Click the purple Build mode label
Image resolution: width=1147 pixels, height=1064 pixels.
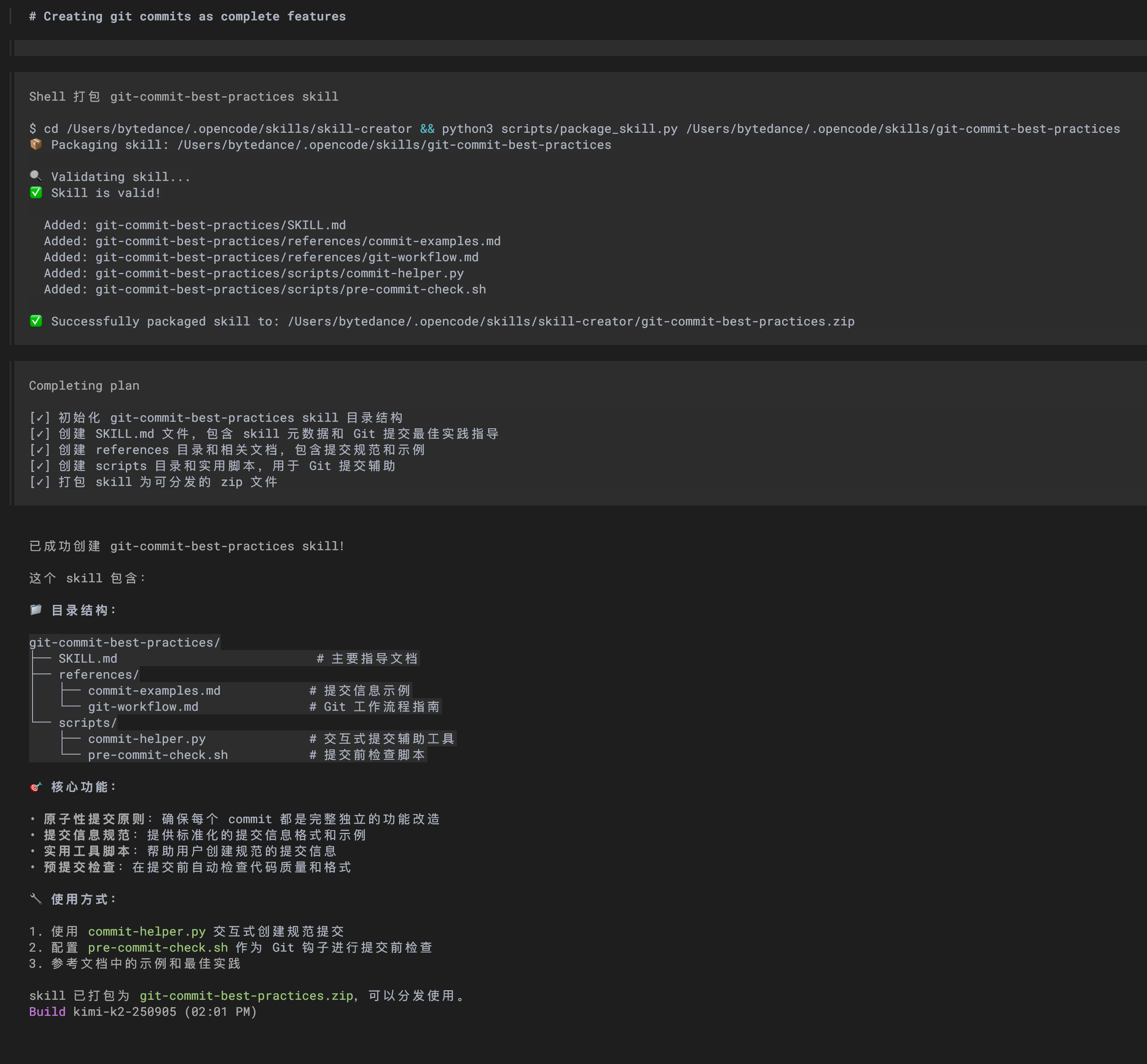coord(47,1011)
